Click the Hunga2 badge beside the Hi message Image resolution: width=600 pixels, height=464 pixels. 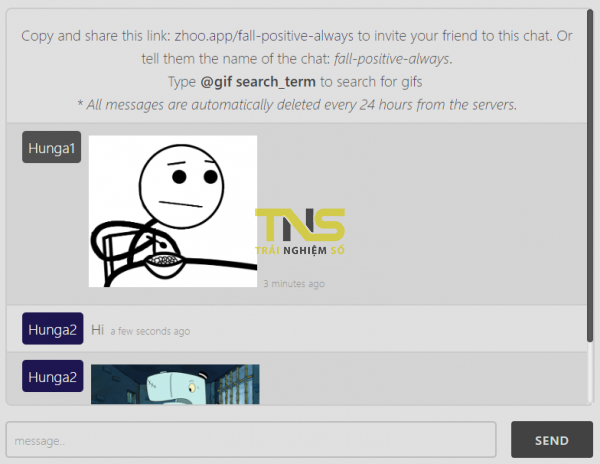52,329
